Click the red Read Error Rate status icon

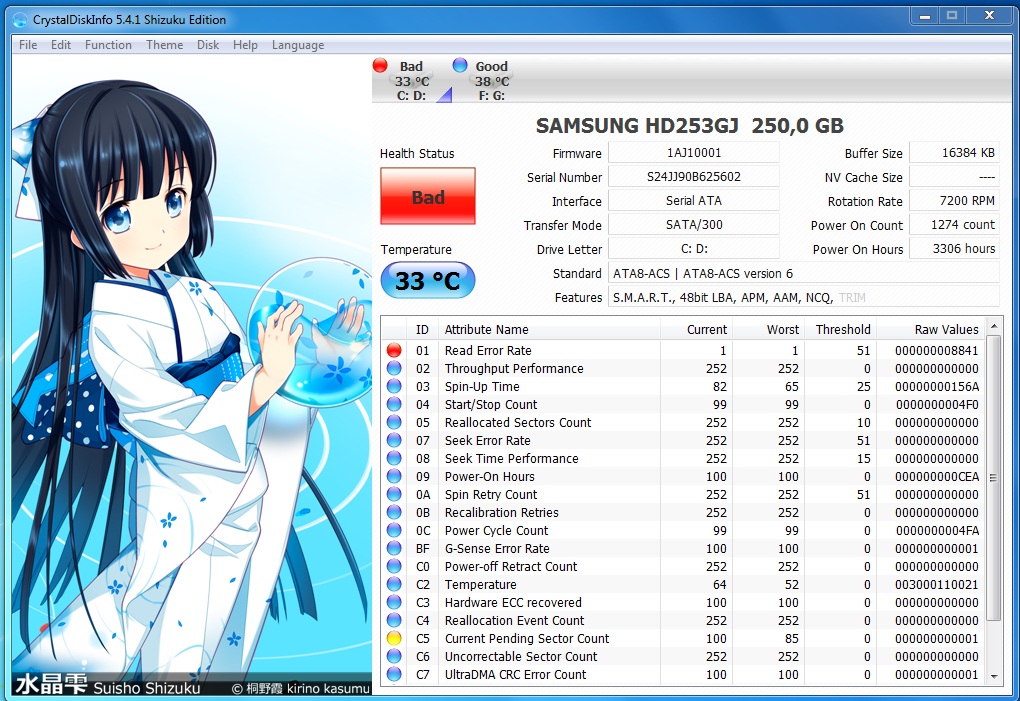pos(394,351)
